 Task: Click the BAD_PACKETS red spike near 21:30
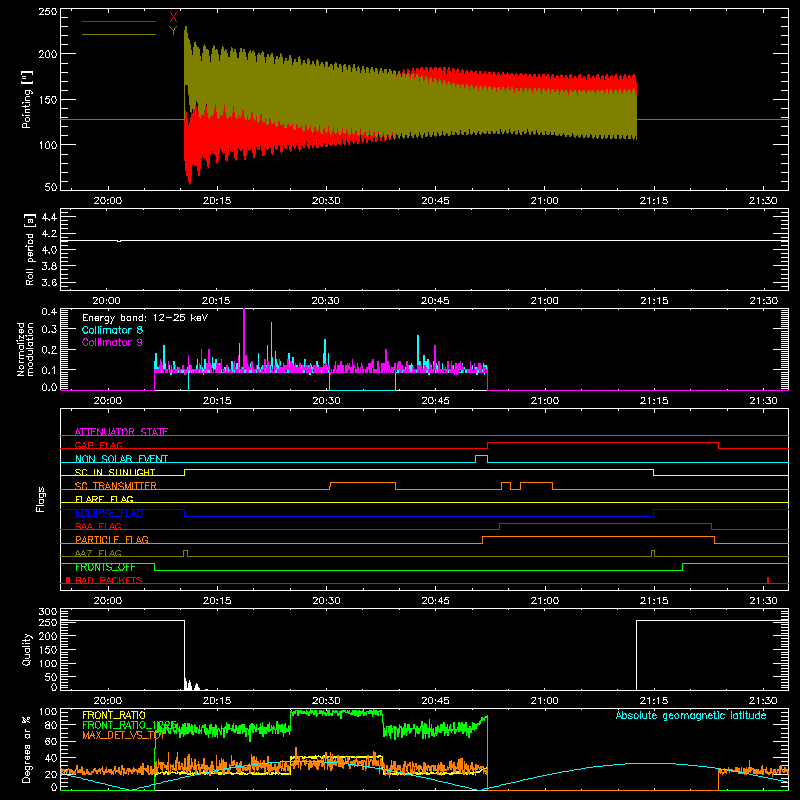pos(768,580)
